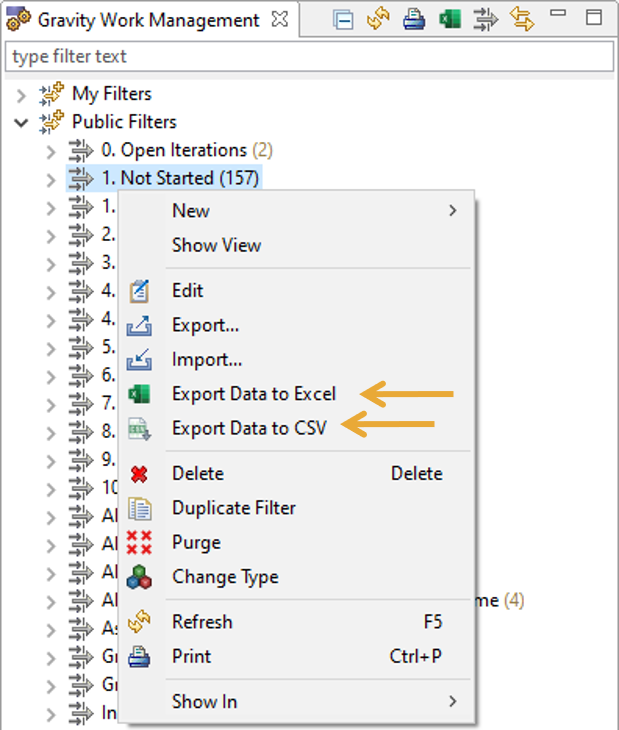
Task: Click Duplicate Filter menu entry
Action: pyautogui.click(x=233, y=508)
